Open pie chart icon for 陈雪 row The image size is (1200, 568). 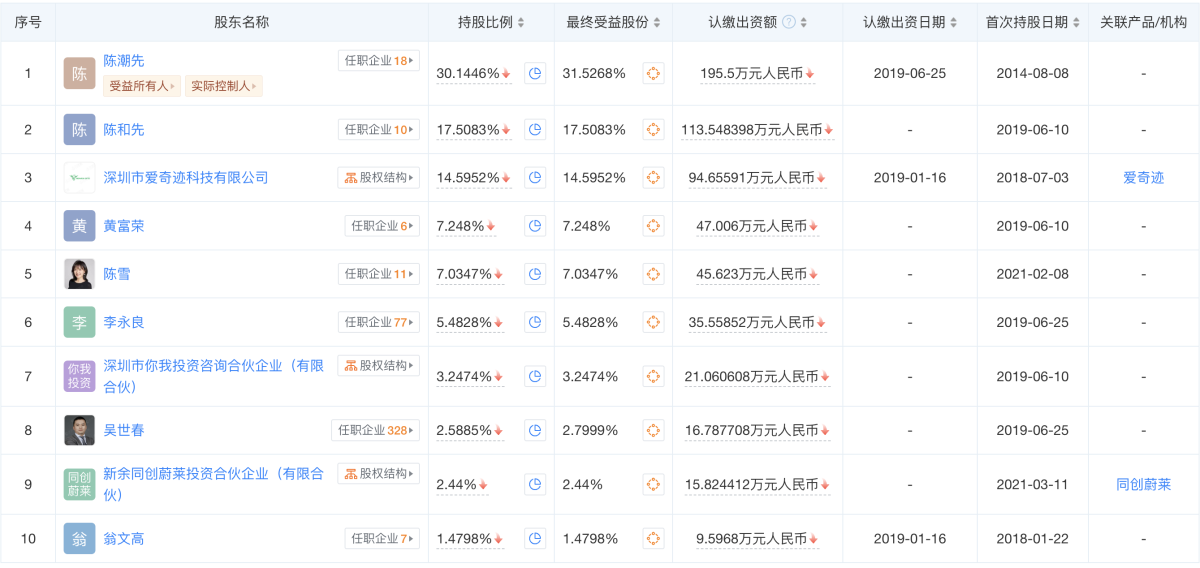pyautogui.click(x=535, y=274)
